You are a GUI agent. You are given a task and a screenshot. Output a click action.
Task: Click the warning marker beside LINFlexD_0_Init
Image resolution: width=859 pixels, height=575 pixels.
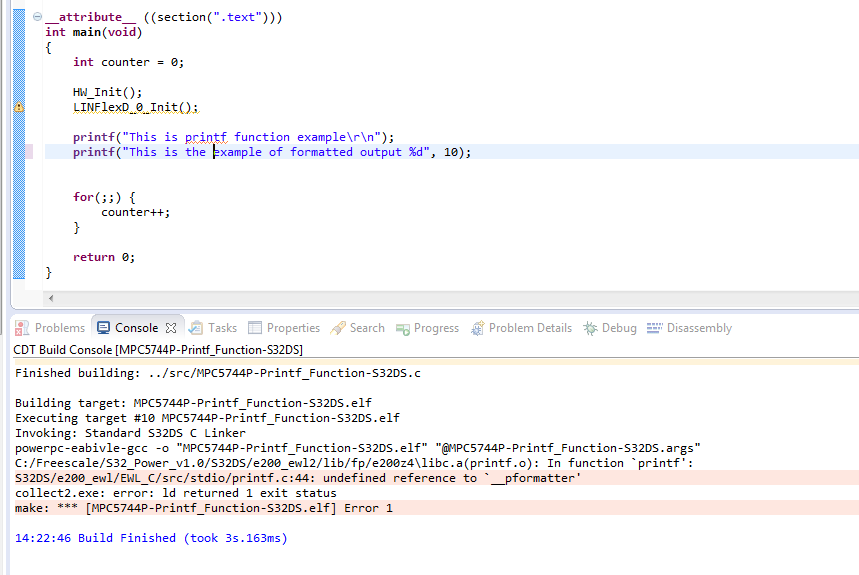19,107
